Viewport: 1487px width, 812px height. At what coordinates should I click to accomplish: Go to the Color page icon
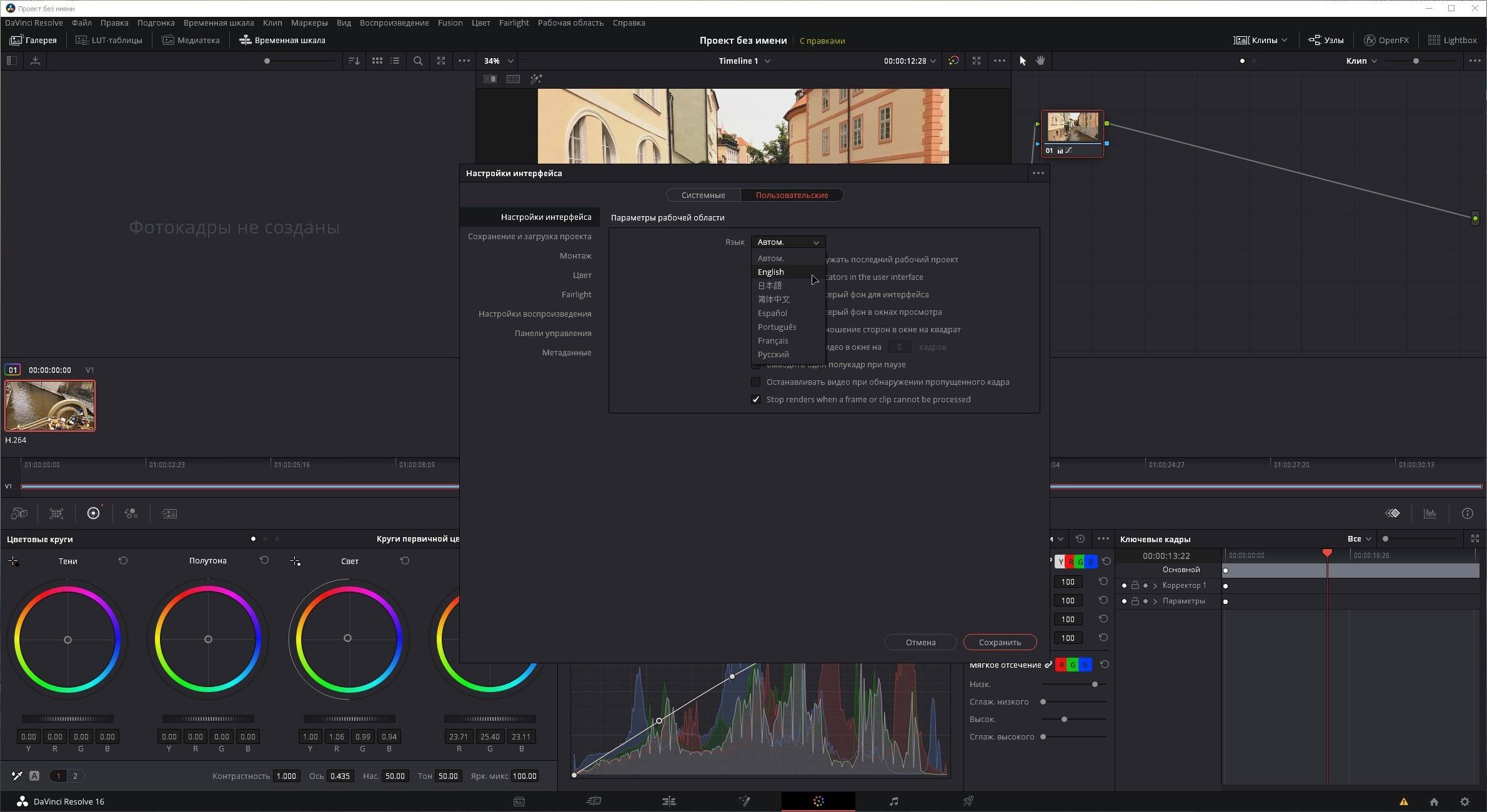[x=818, y=801]
